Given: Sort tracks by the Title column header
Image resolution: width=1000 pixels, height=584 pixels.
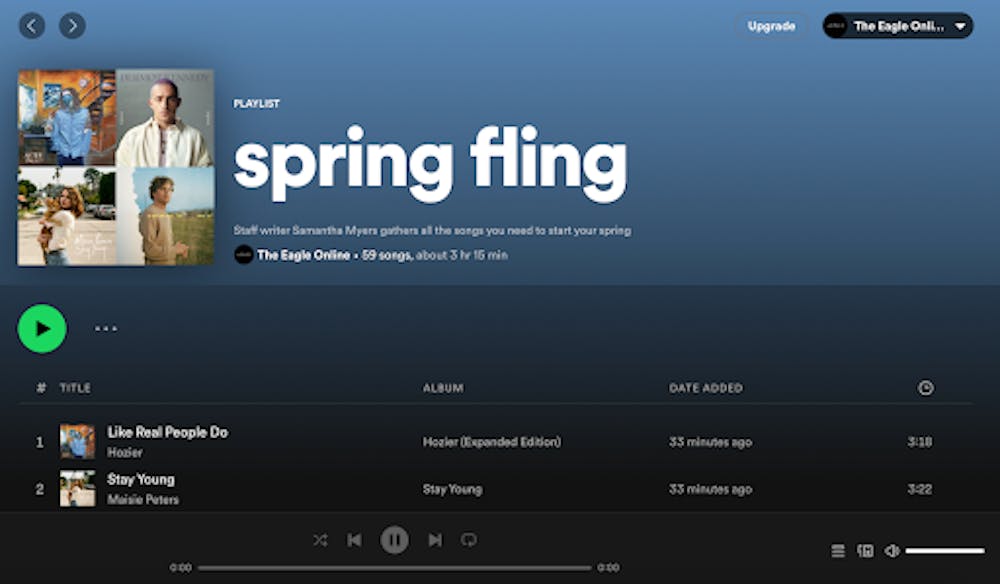Looking at the screenshot, I should click(x=75, y=388).
